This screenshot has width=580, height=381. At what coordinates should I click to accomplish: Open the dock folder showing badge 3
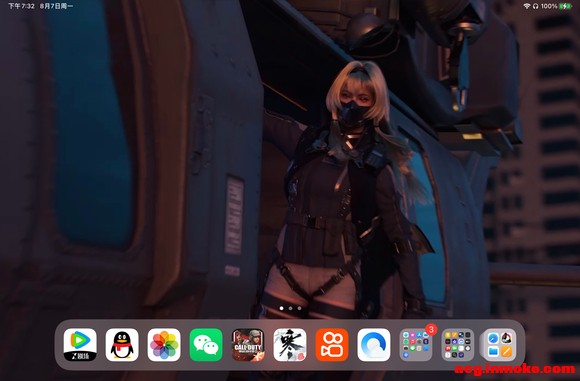[416, 345]
